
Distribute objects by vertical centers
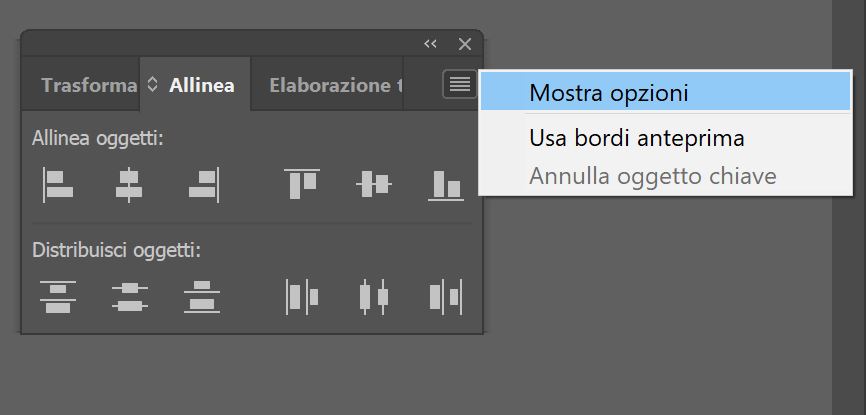coord(130,297)
